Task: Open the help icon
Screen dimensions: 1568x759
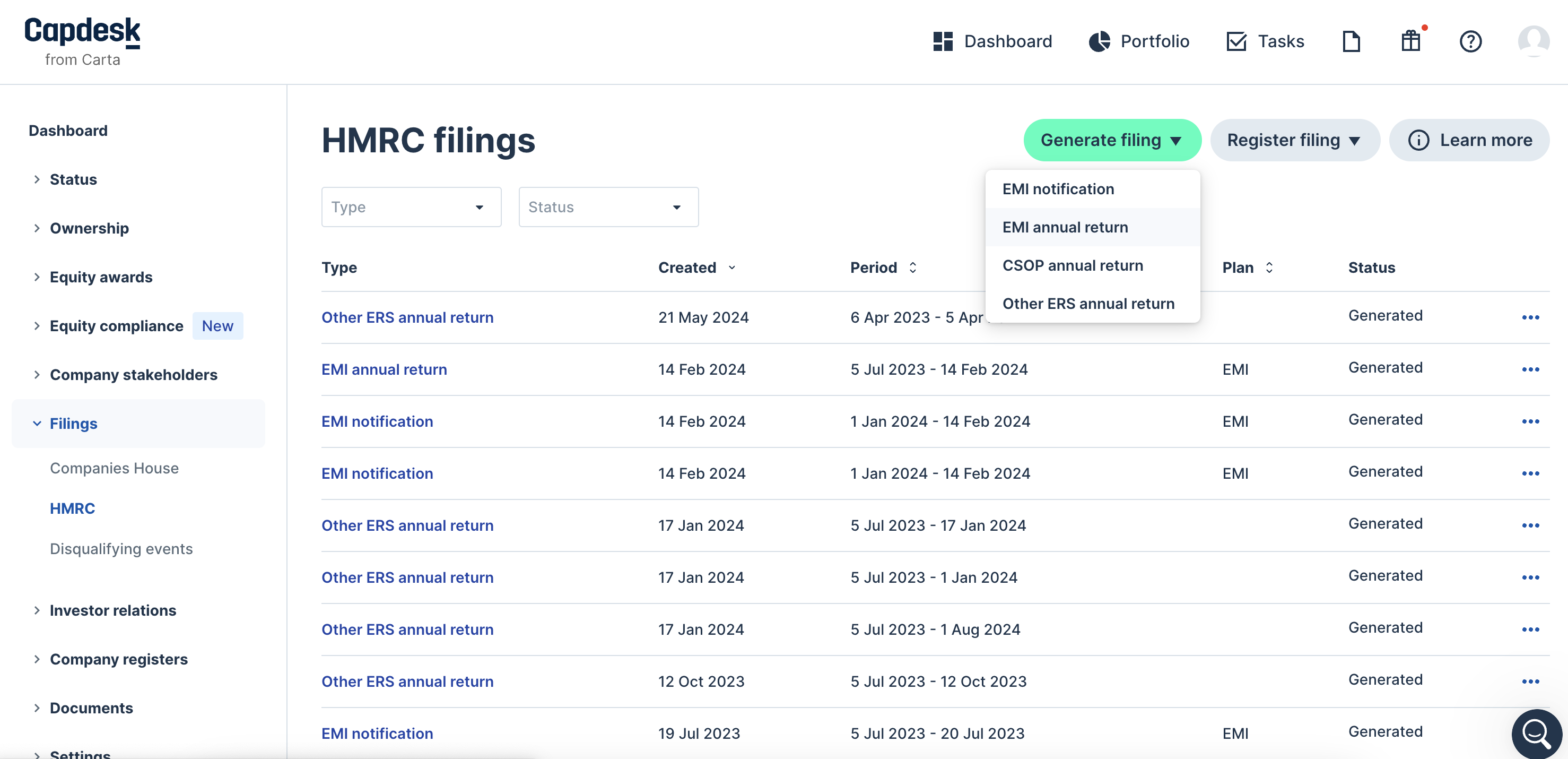Action: [1471, 41]
